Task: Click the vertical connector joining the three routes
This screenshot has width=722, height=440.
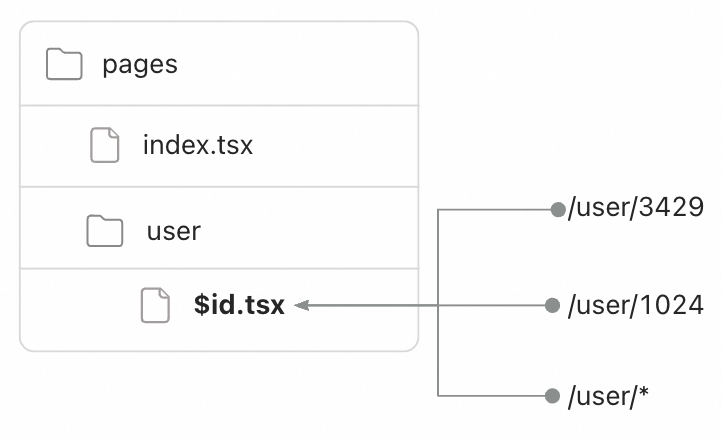Action: tap(439, 350)
